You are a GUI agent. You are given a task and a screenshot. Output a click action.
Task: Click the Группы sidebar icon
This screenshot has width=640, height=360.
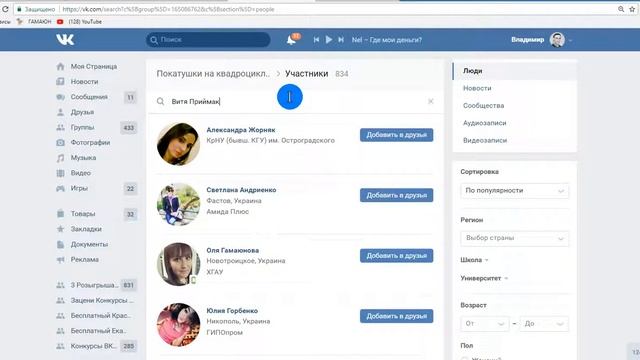[60, 127]
